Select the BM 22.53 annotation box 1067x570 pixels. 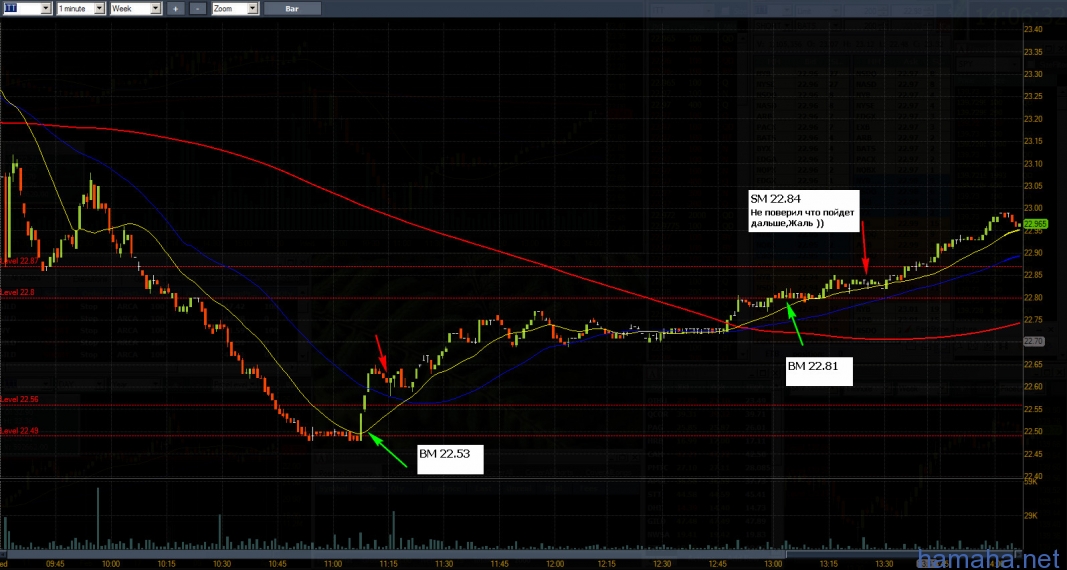(x=450, y=458)
